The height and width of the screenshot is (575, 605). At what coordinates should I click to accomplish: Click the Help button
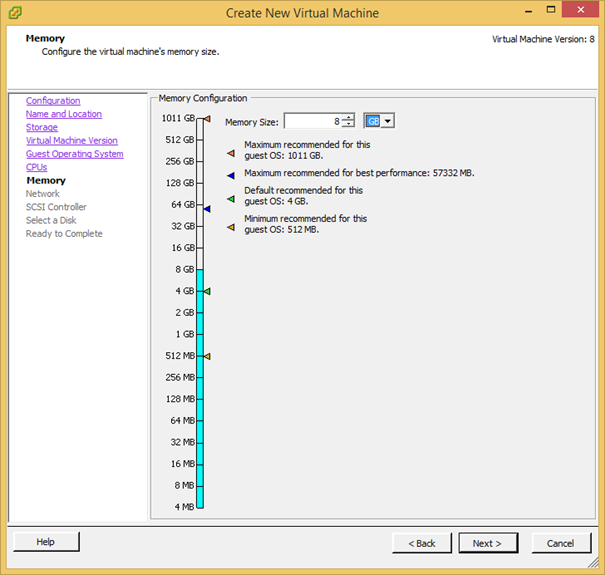(x=46, y=542)
